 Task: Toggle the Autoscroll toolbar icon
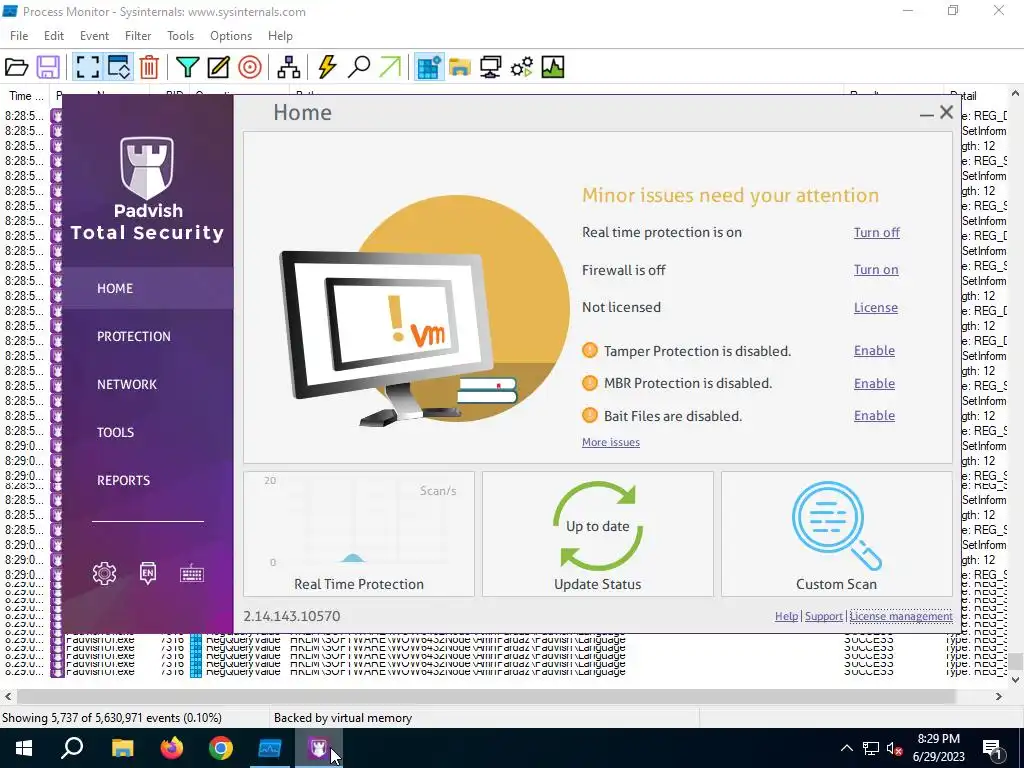coord(119,67)
